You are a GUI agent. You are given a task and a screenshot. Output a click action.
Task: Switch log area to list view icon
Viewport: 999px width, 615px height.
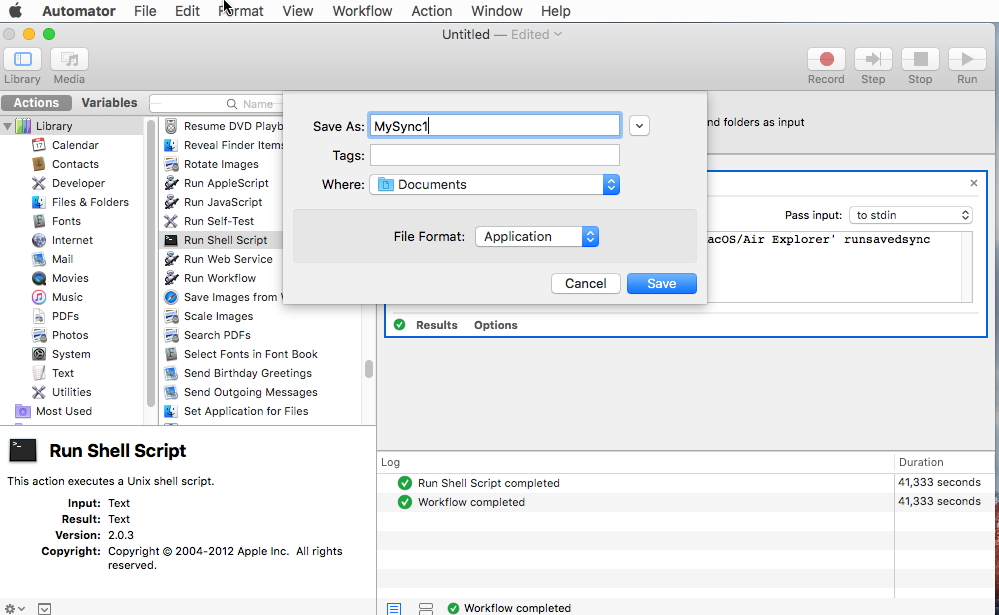(x=394, y=609)
